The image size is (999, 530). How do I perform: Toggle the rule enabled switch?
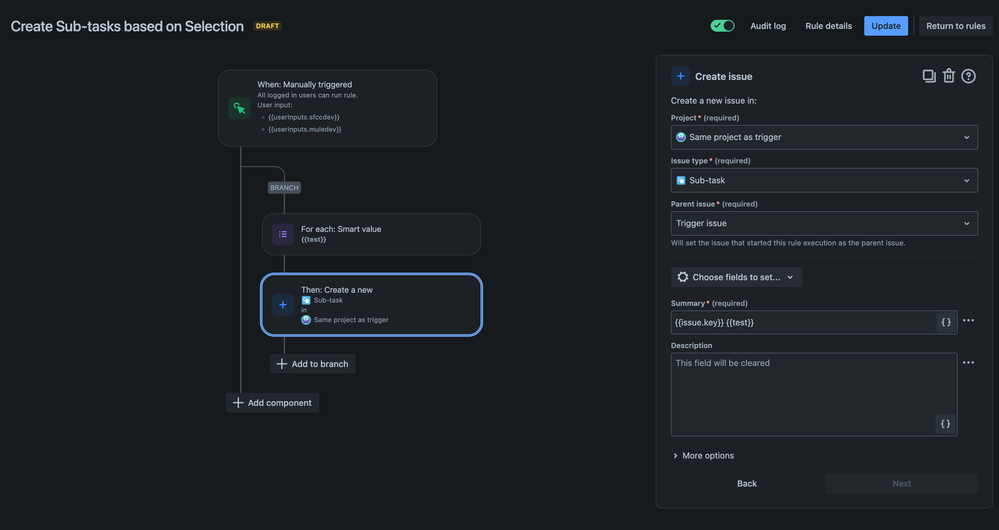click(722, 26)
